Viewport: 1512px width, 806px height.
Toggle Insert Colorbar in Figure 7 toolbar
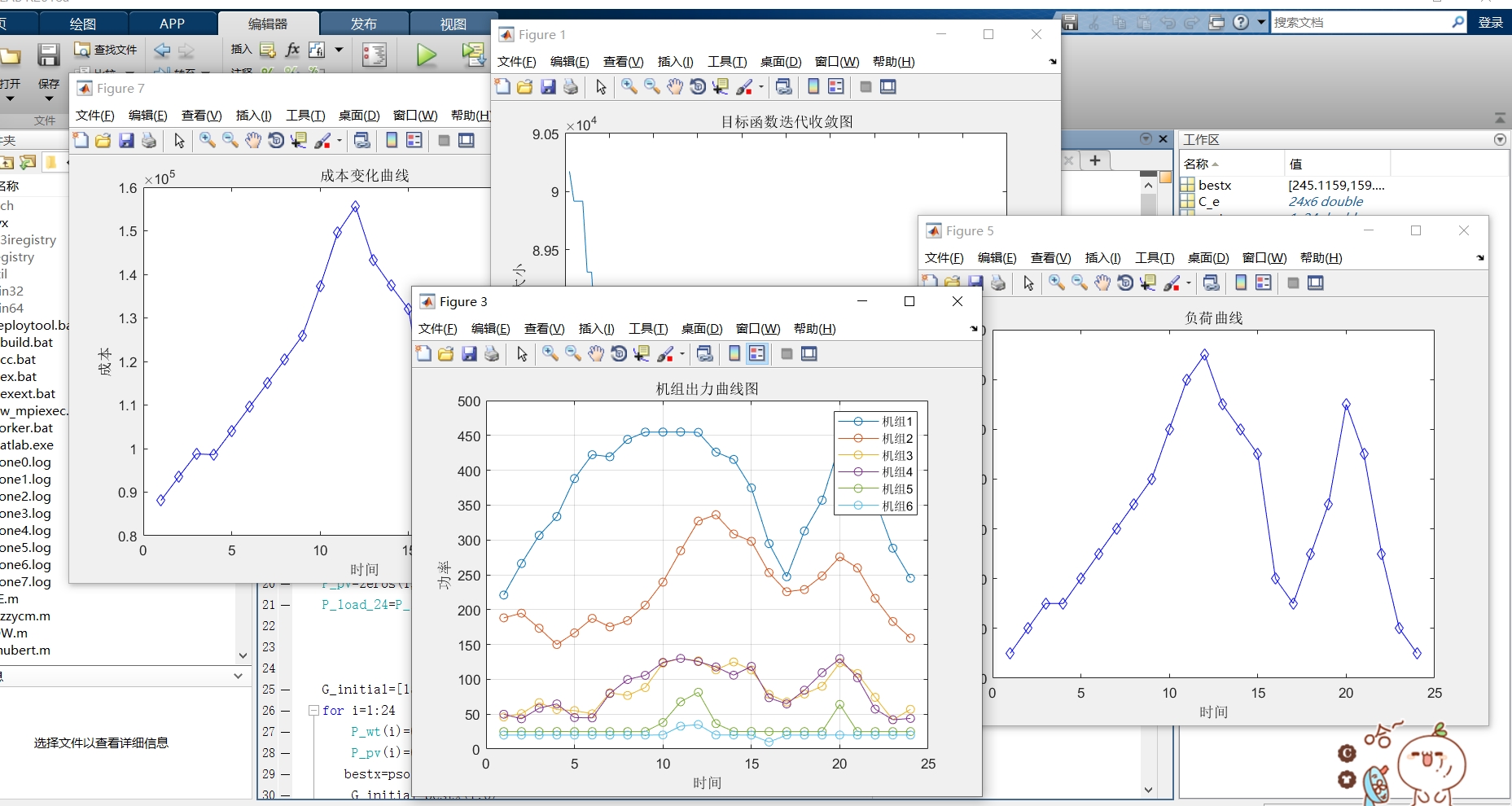(x=392, y=140)
